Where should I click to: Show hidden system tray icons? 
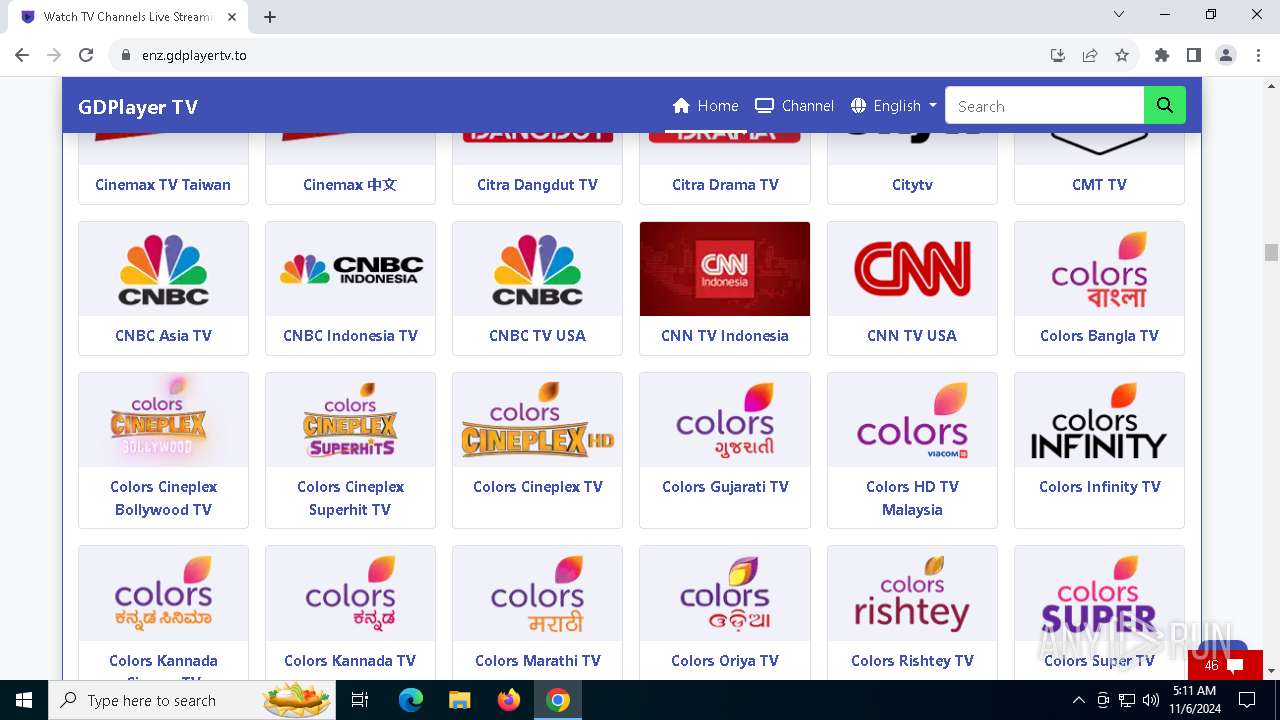[1078, 700]
